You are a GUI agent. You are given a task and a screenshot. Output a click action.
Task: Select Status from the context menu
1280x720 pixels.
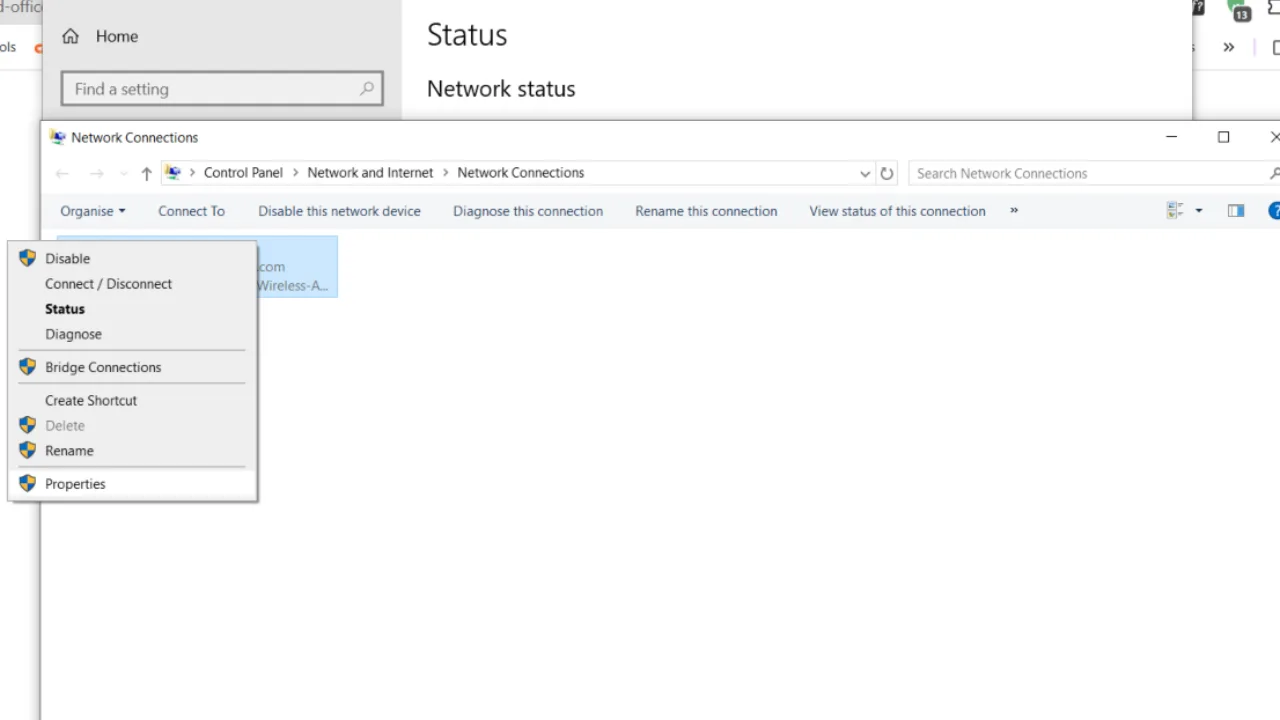64,309
